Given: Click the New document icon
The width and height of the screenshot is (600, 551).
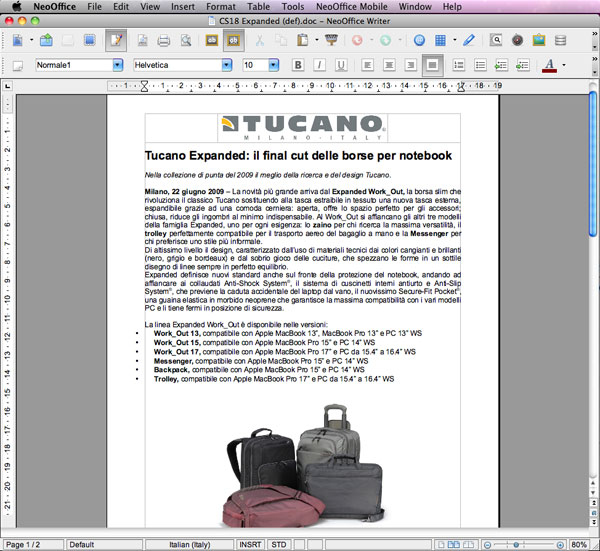Looking at the screenshot, I should click(18, 40).
